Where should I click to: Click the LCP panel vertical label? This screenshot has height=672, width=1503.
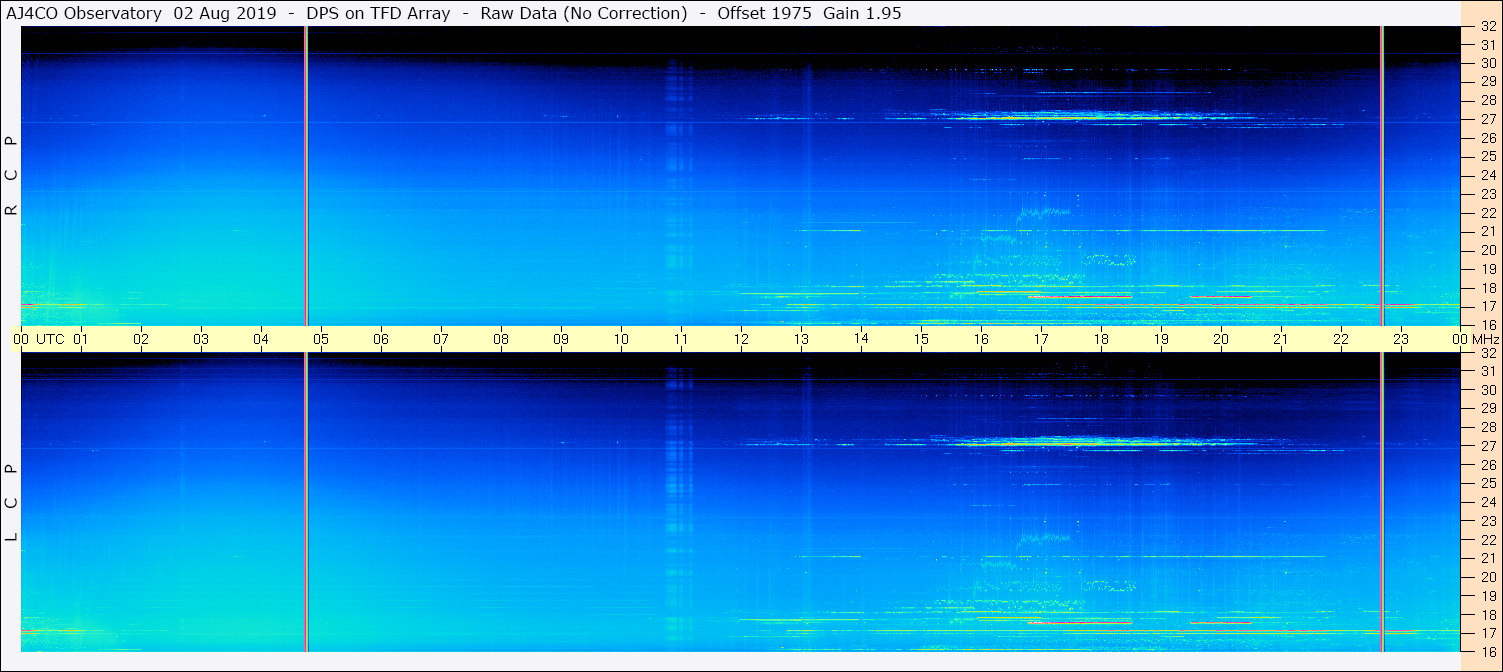pyautogui.click(x=12, y=502)
